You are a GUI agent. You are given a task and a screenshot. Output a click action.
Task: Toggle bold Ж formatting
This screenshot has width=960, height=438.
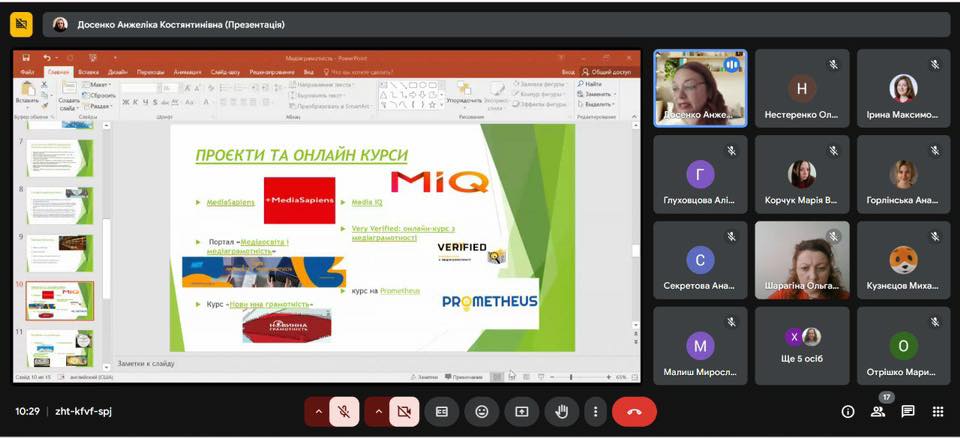point(126,102)
